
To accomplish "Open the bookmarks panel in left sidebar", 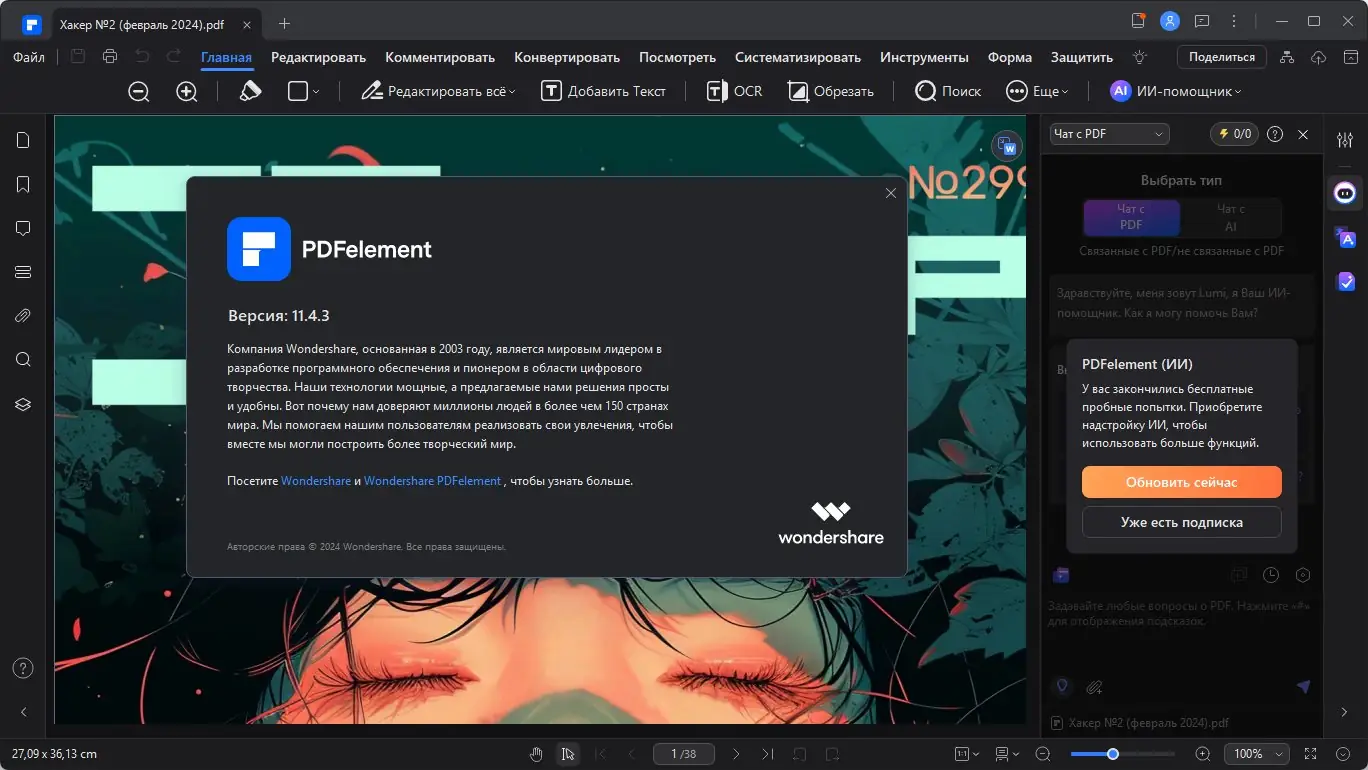I will click(23, 184).
